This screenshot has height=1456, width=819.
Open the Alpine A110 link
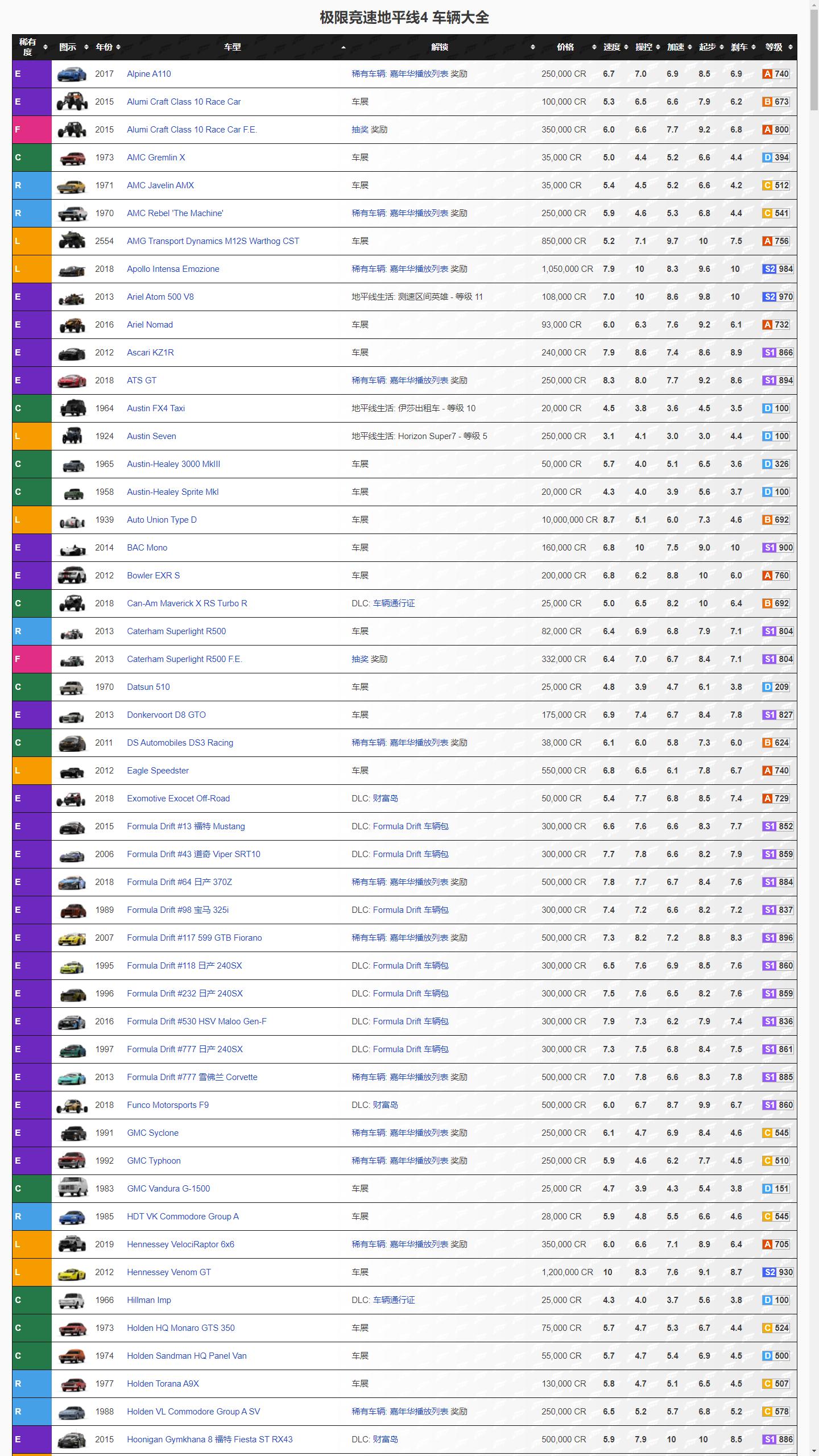tap(149, 74)
